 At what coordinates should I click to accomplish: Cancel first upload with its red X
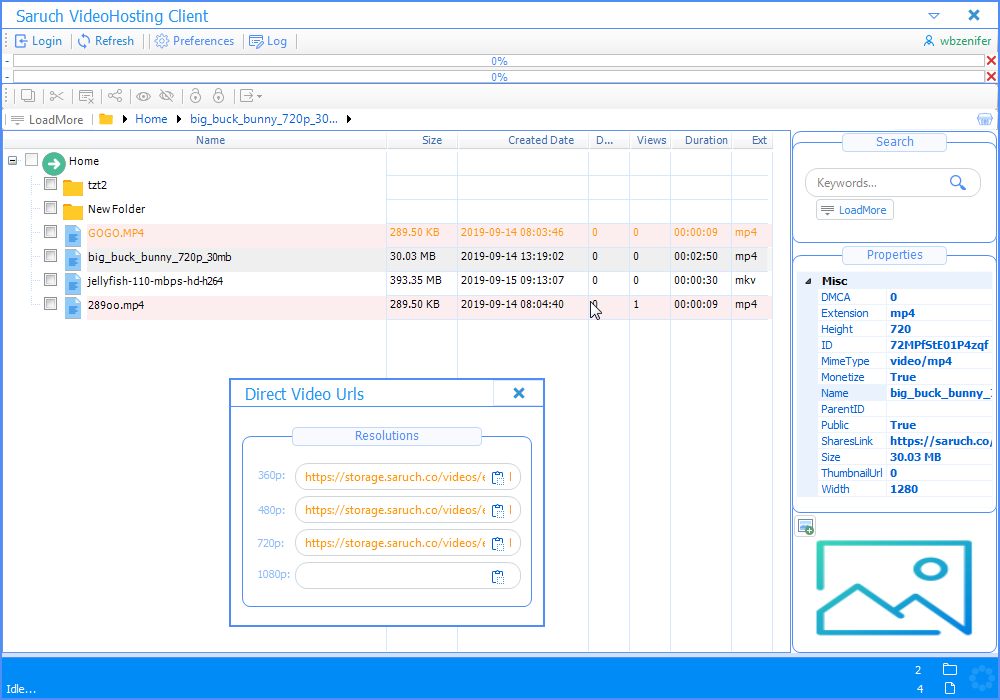pos(991,61)
